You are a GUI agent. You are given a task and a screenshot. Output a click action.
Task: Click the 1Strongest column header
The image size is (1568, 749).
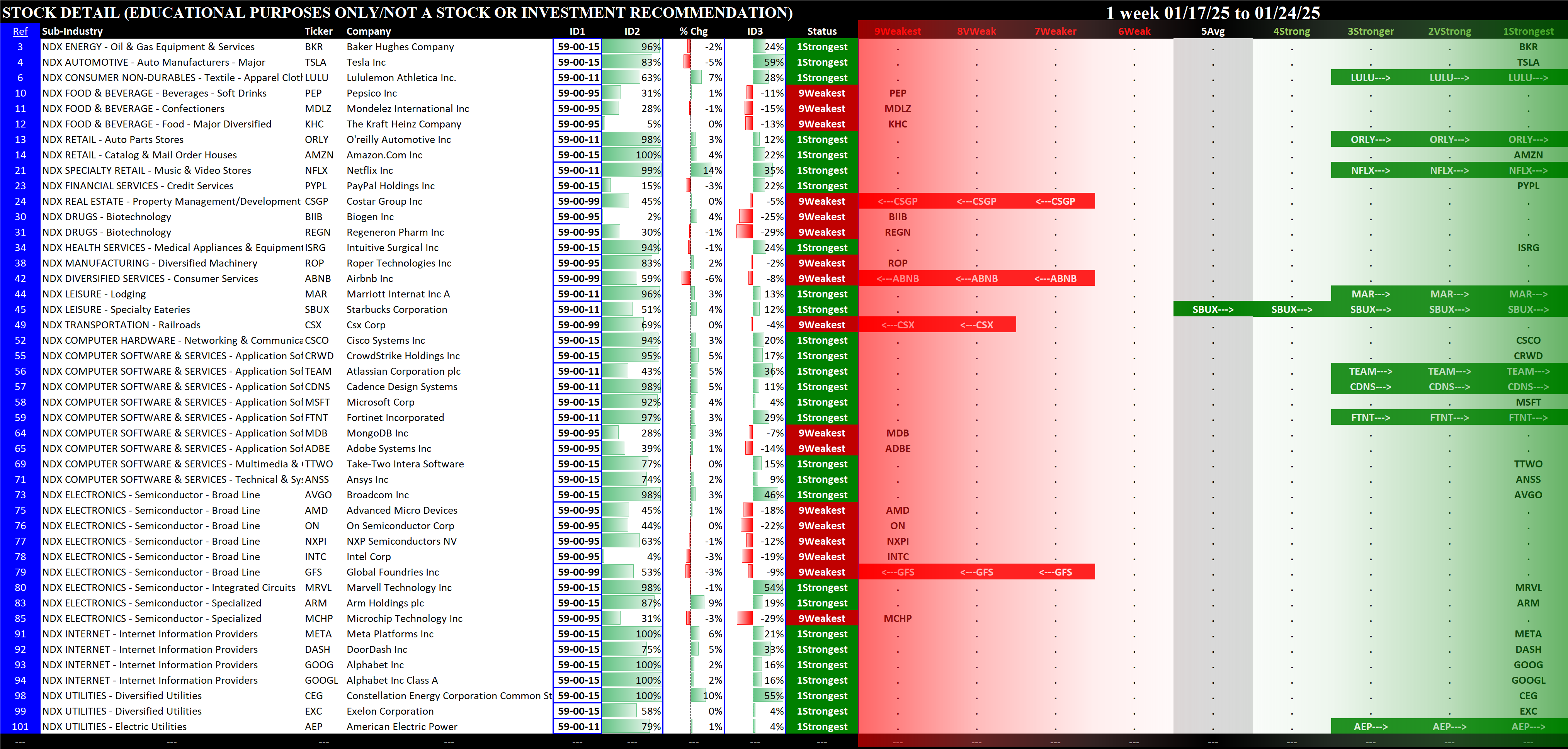[1528, 31]
